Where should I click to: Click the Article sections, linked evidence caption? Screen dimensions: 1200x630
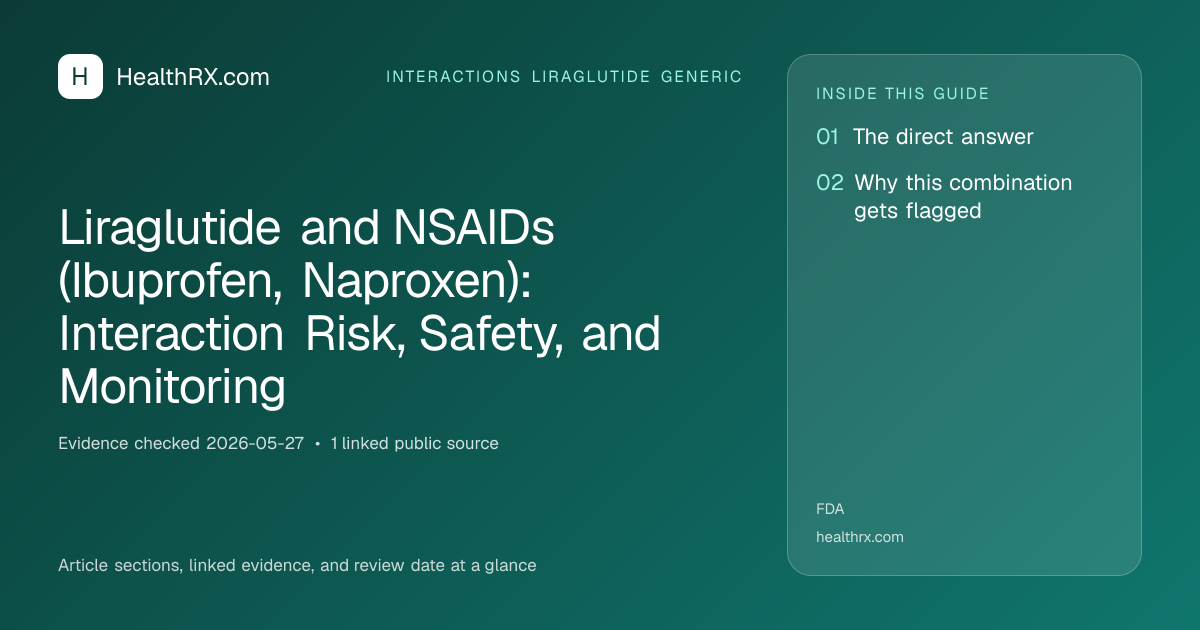pos(297,565)
